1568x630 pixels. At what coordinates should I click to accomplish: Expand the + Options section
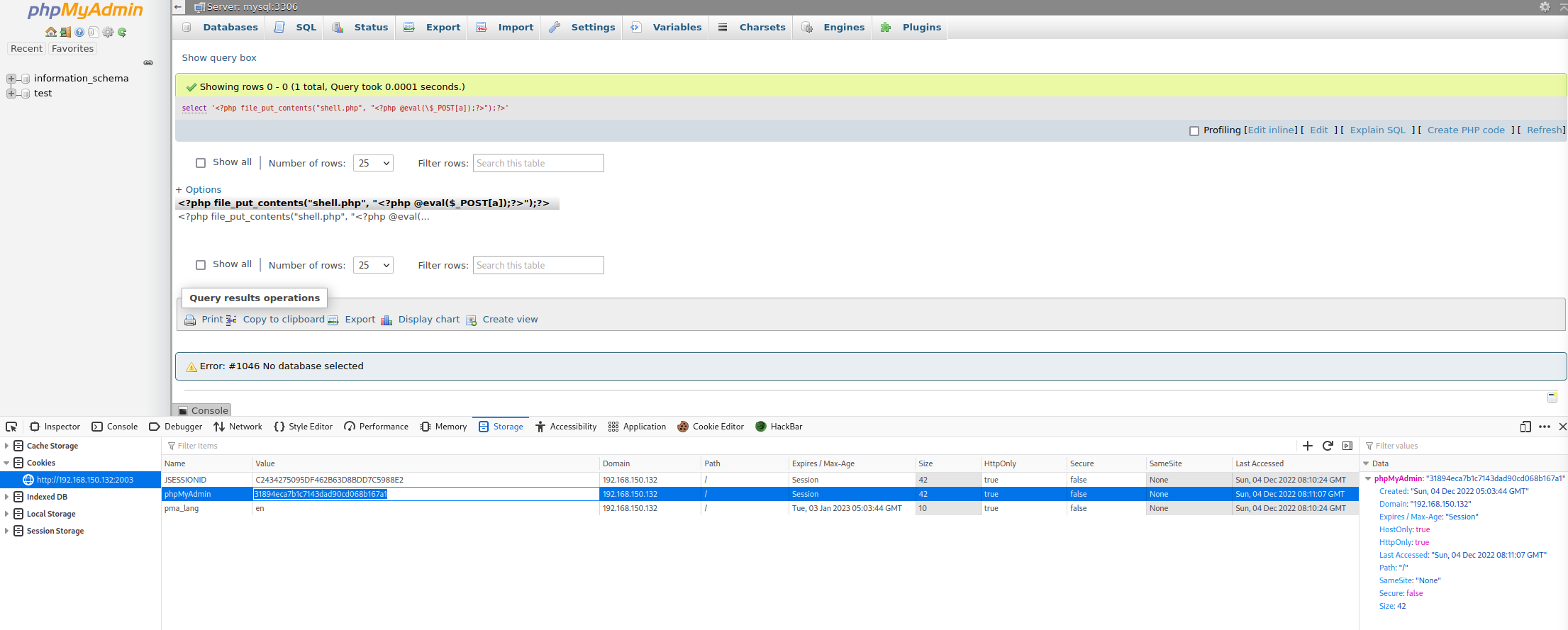point(199,189)
